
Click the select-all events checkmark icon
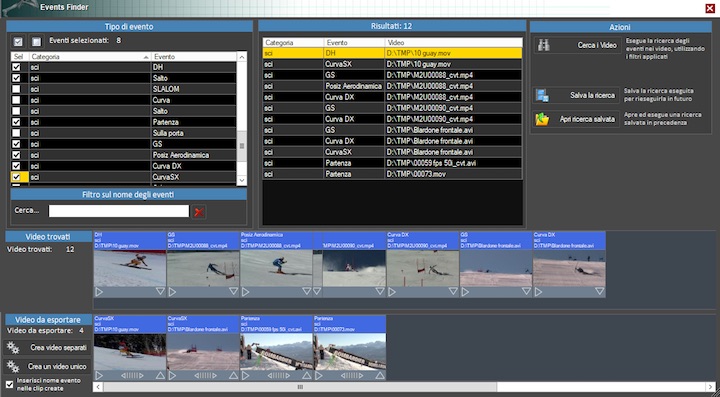pos(18,42)
